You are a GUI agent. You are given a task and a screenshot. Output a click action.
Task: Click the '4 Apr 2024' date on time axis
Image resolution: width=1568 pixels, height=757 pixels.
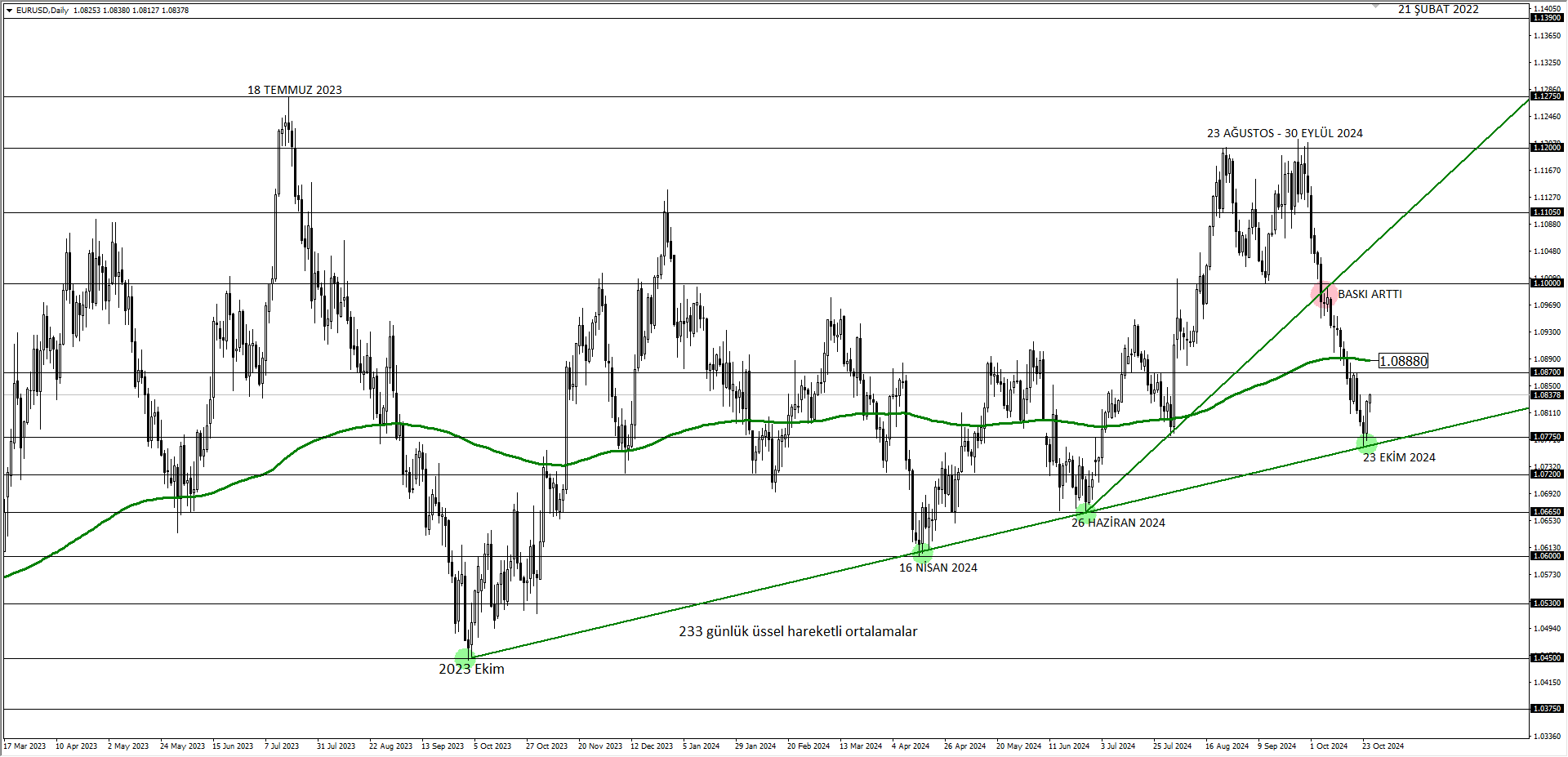pyautogui.click(x=911, y=746)
